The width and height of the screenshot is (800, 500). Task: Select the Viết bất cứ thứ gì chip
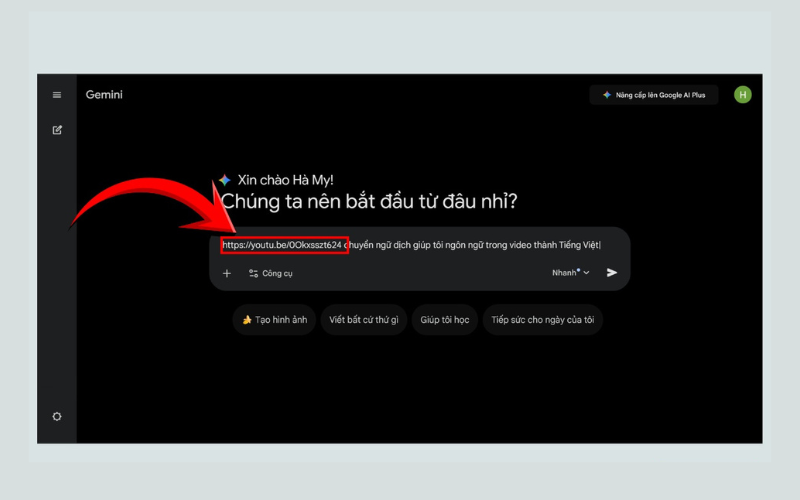364,320
